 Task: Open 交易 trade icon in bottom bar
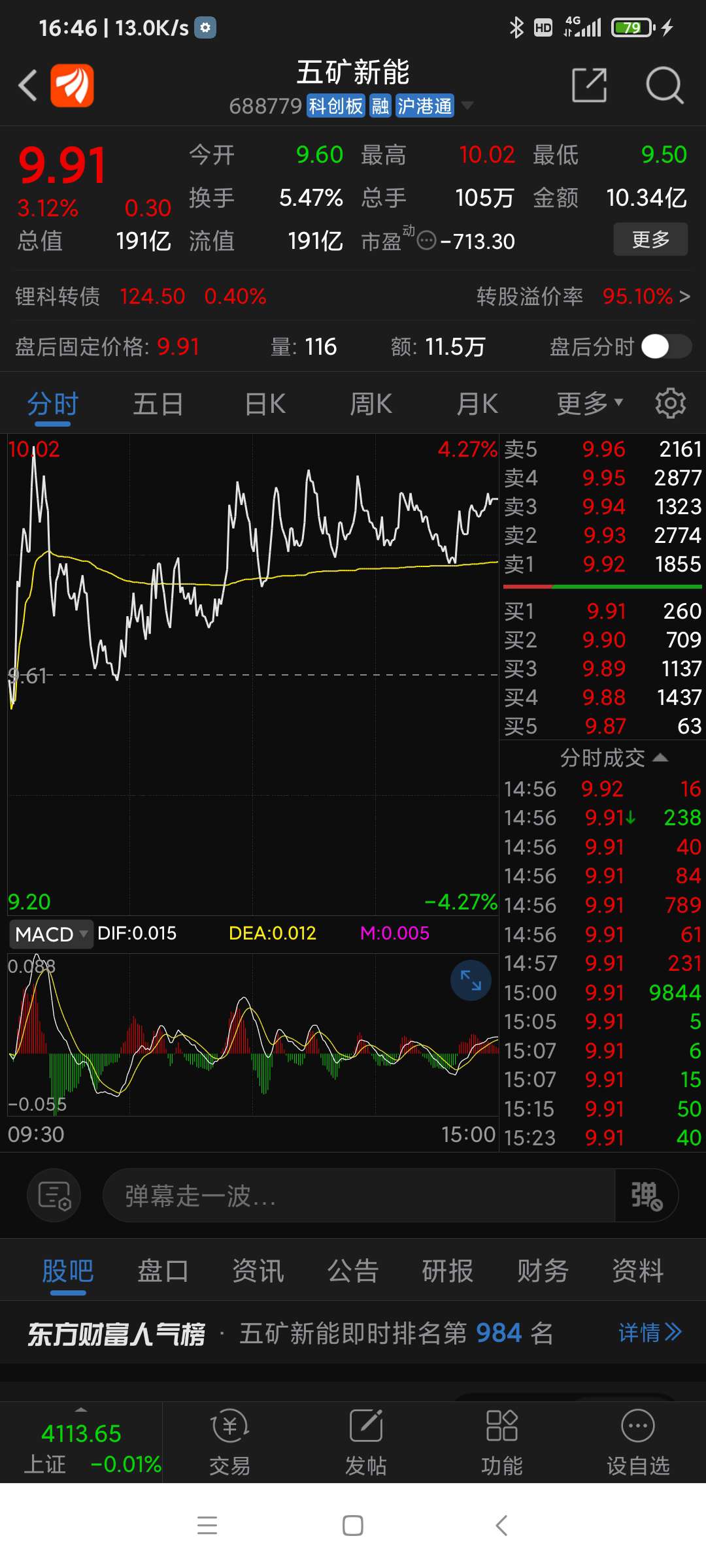(229, 1443)
